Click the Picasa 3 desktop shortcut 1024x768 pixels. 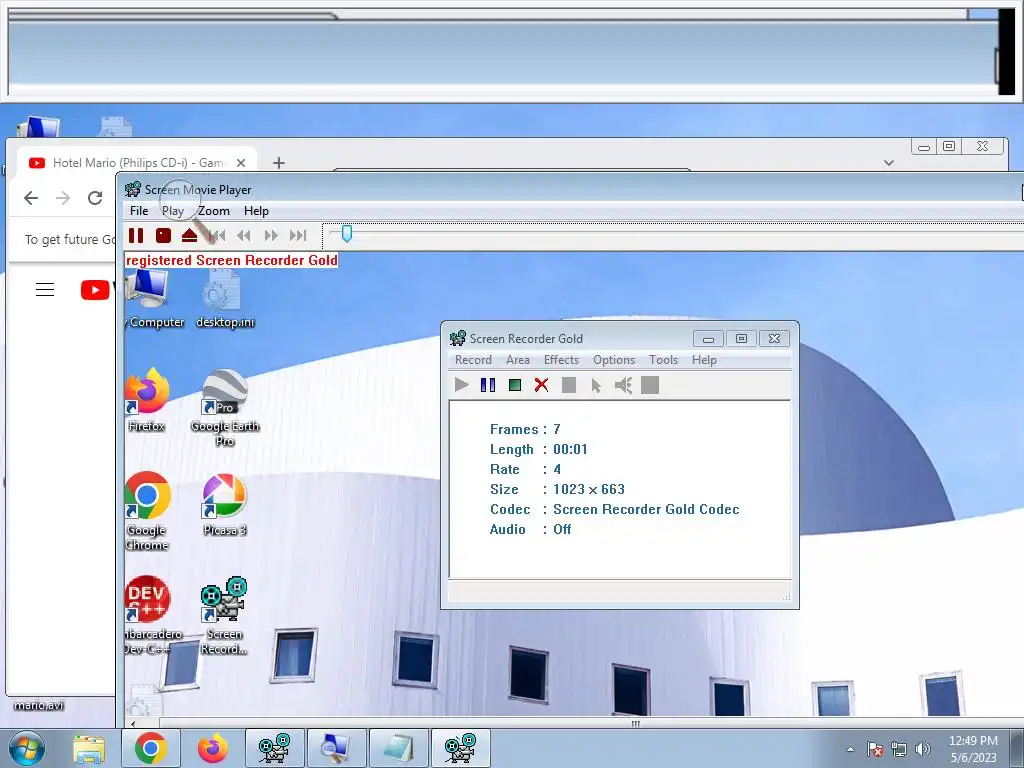tap(225, 505)
